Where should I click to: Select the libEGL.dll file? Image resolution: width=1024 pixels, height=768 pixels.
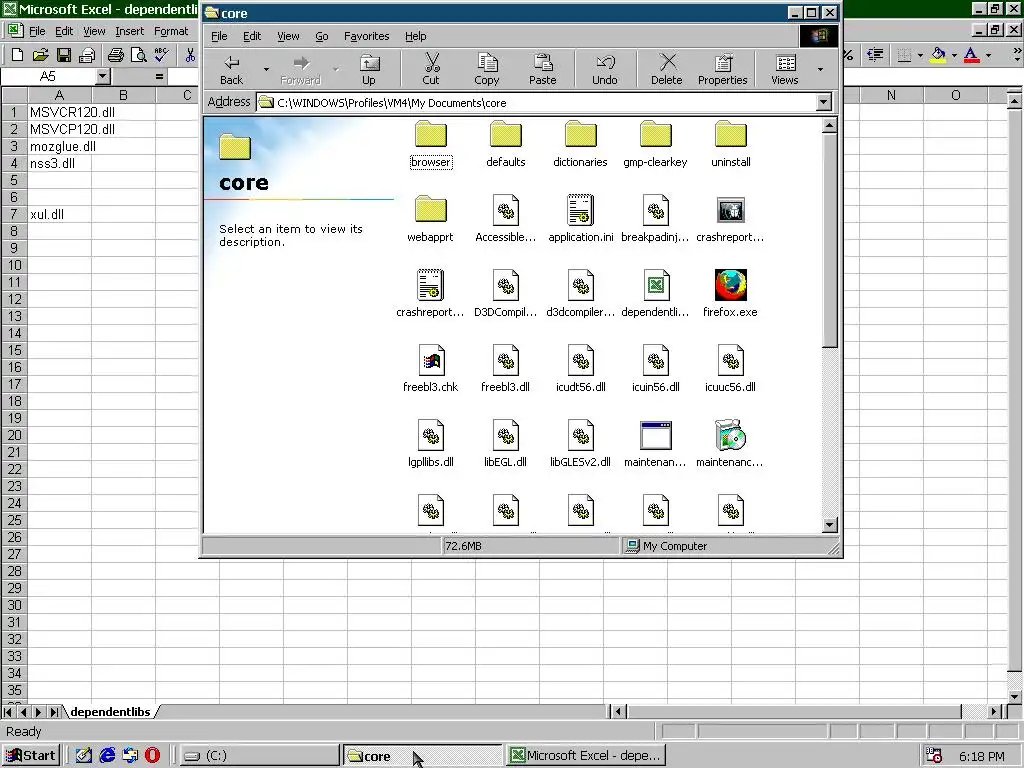click(505, 445)
